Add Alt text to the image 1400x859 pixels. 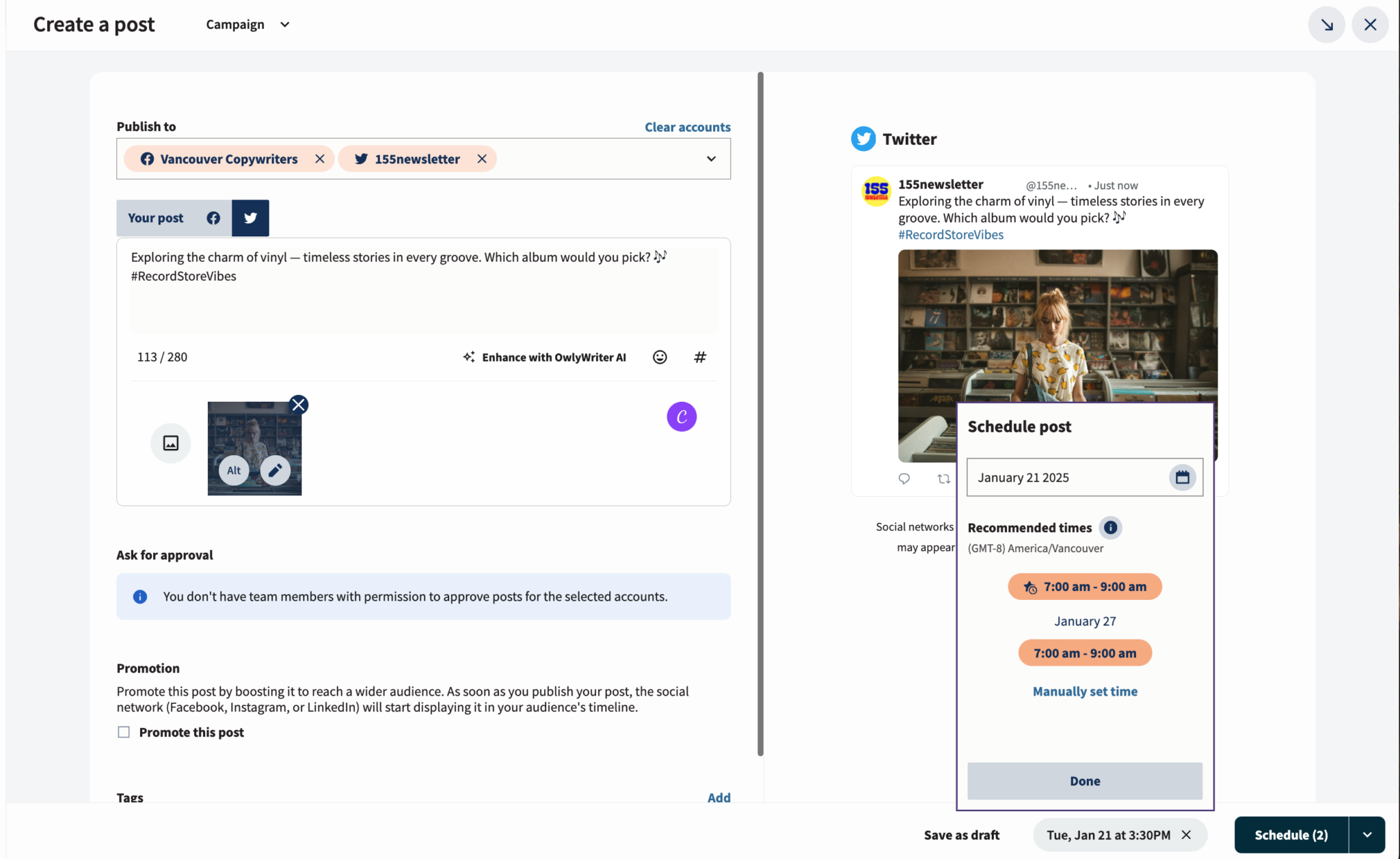234,470
